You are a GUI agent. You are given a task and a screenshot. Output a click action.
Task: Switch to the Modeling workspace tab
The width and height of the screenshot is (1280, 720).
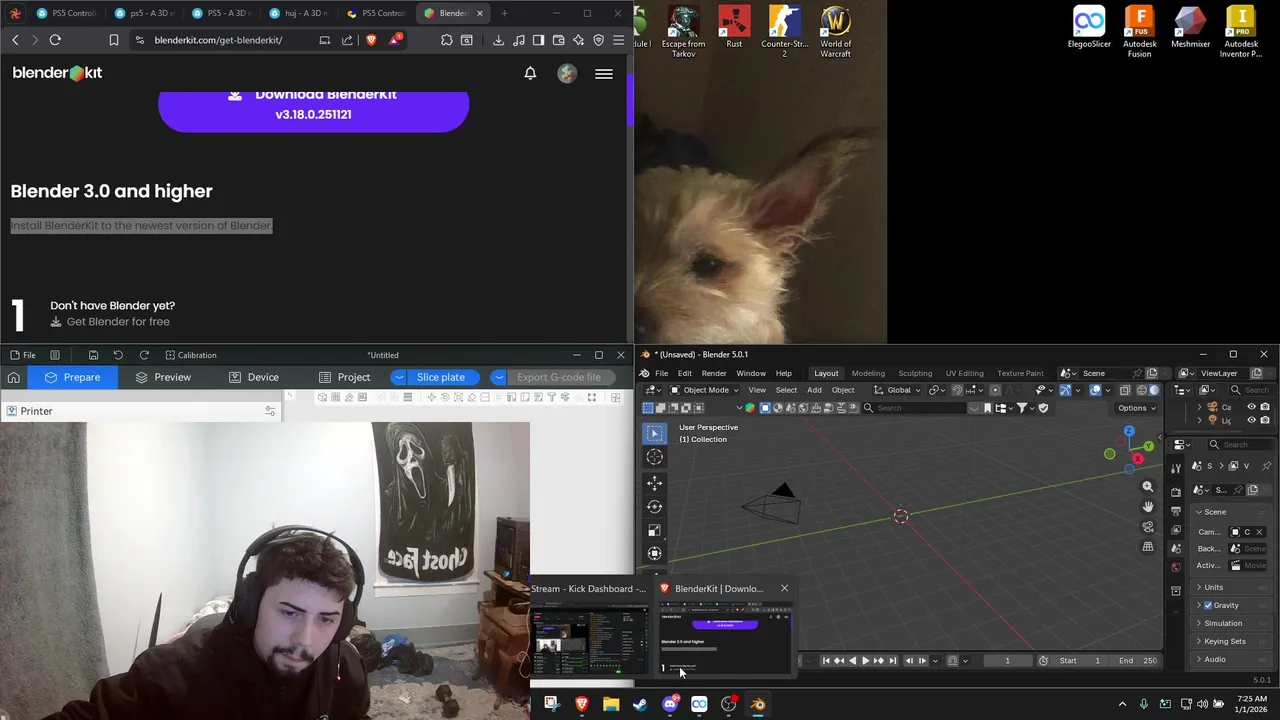coord(868,373)
